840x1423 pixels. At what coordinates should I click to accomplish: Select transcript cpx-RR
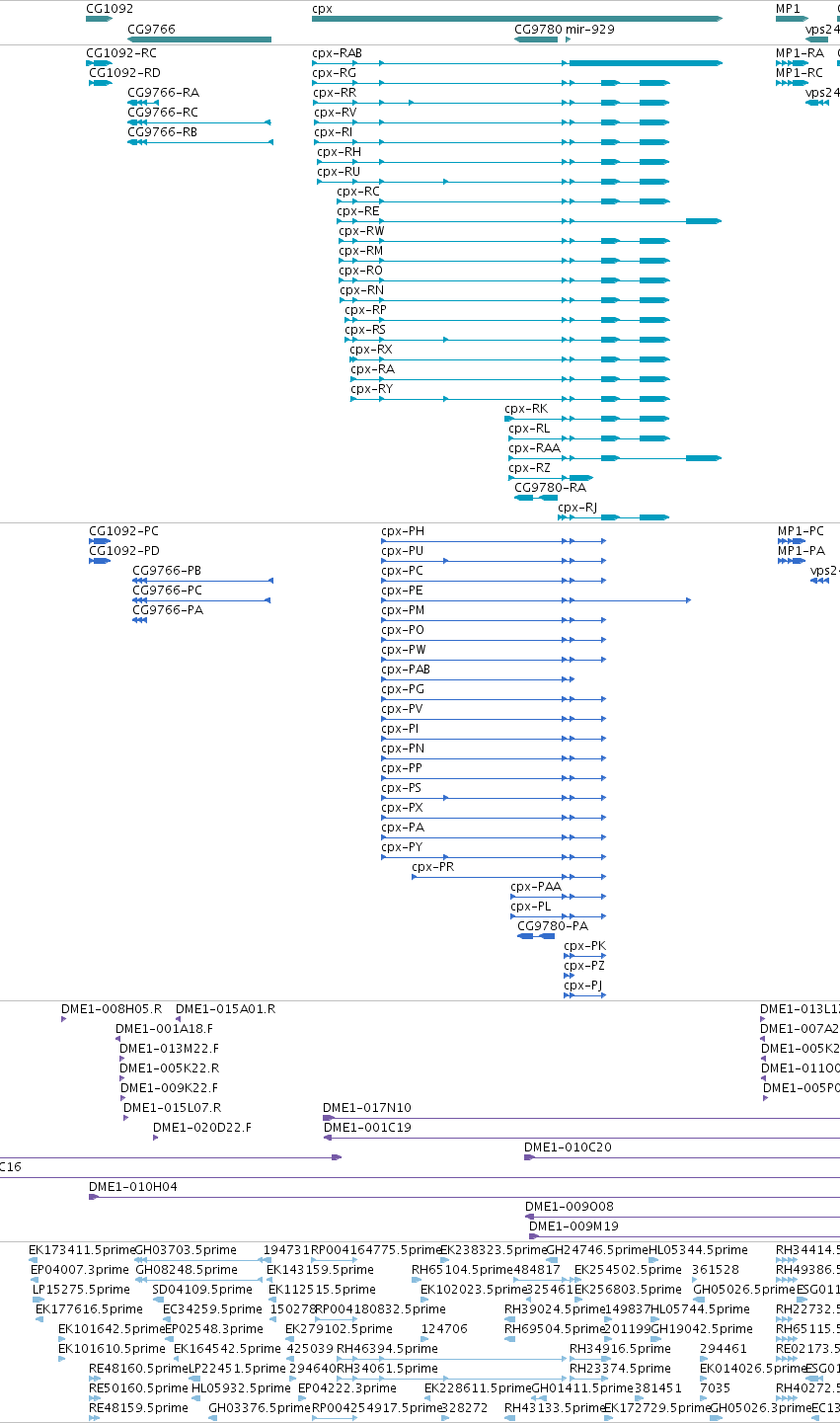[x=335, y=93]
